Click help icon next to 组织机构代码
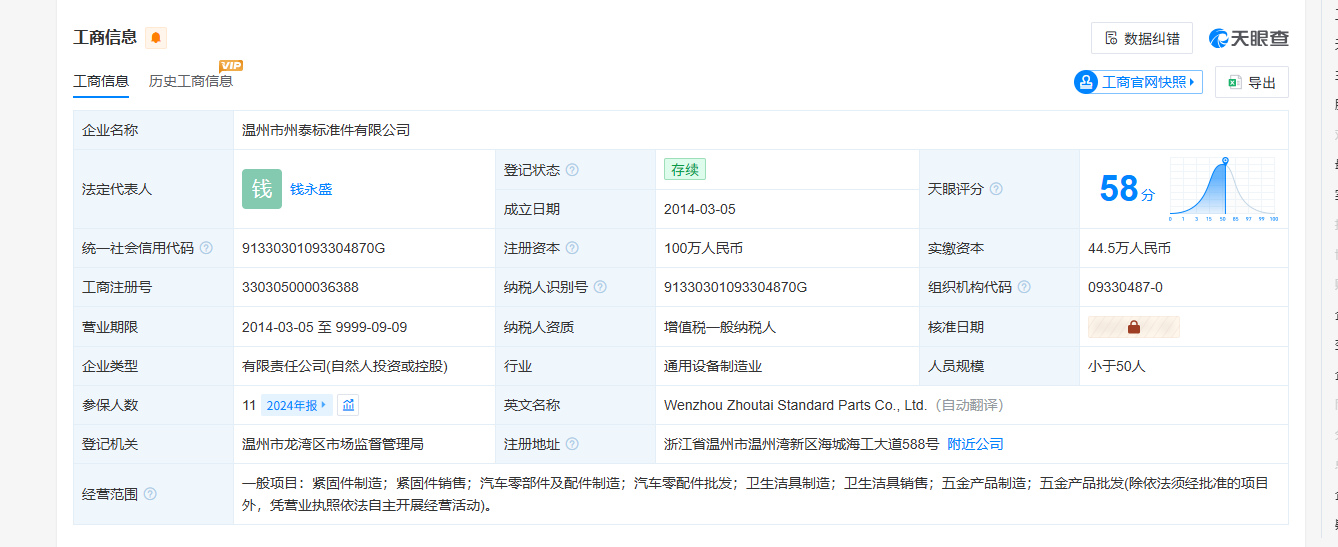The image size is (1338, 547). pyautogui.click(x=1024, y=287)
